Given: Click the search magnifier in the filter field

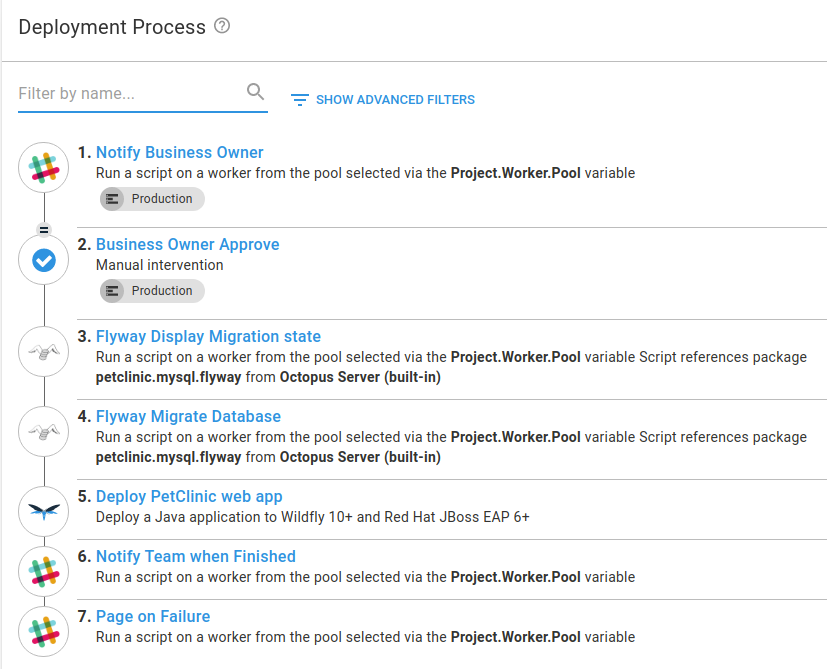Looking at the screenshot, I should (255, 91).
